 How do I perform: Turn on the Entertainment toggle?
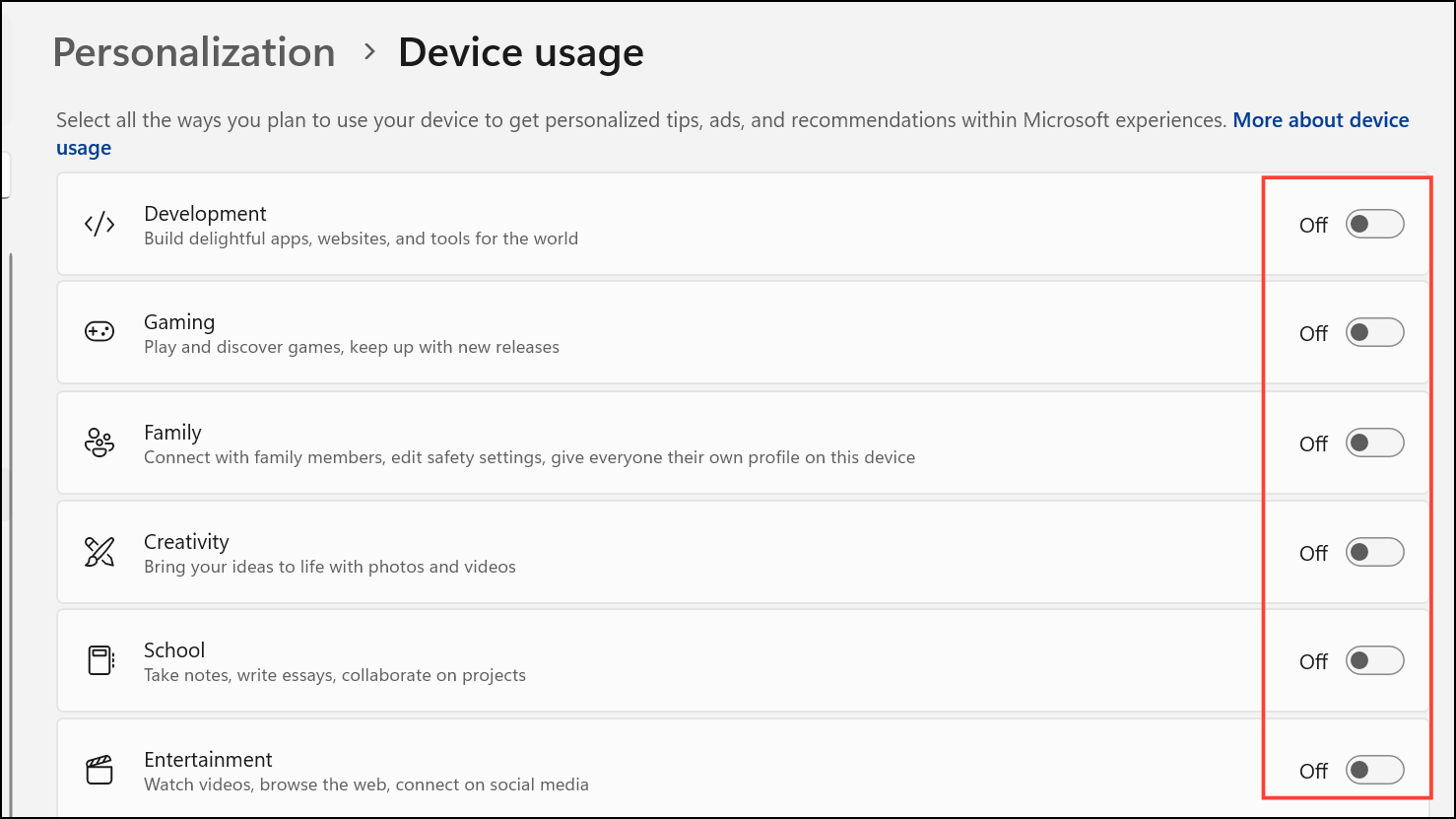point(1374,771)
